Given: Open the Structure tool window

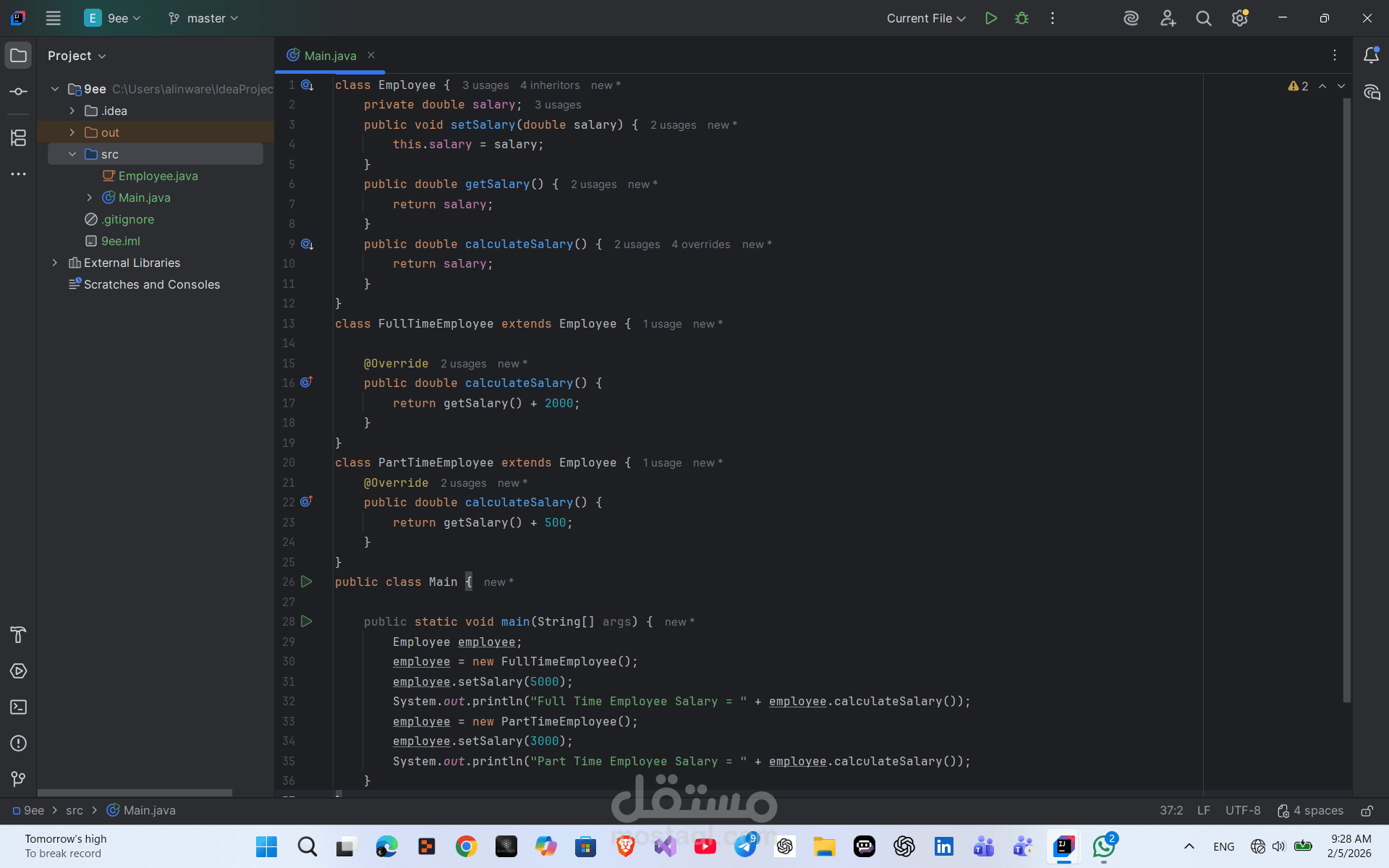Looking at the screenshot, I should (18, 137).
